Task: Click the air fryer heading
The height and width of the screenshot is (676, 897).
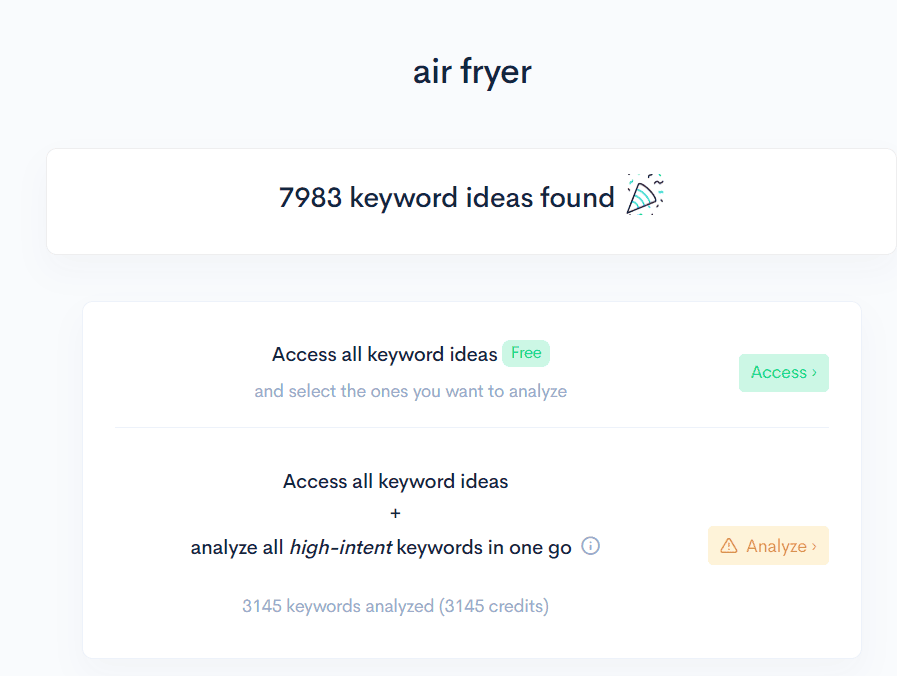Action: coord(471,70)
